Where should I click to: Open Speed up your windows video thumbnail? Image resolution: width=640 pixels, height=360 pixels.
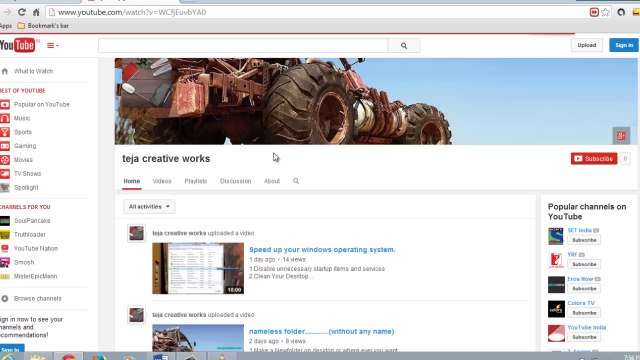click(198, 268)
